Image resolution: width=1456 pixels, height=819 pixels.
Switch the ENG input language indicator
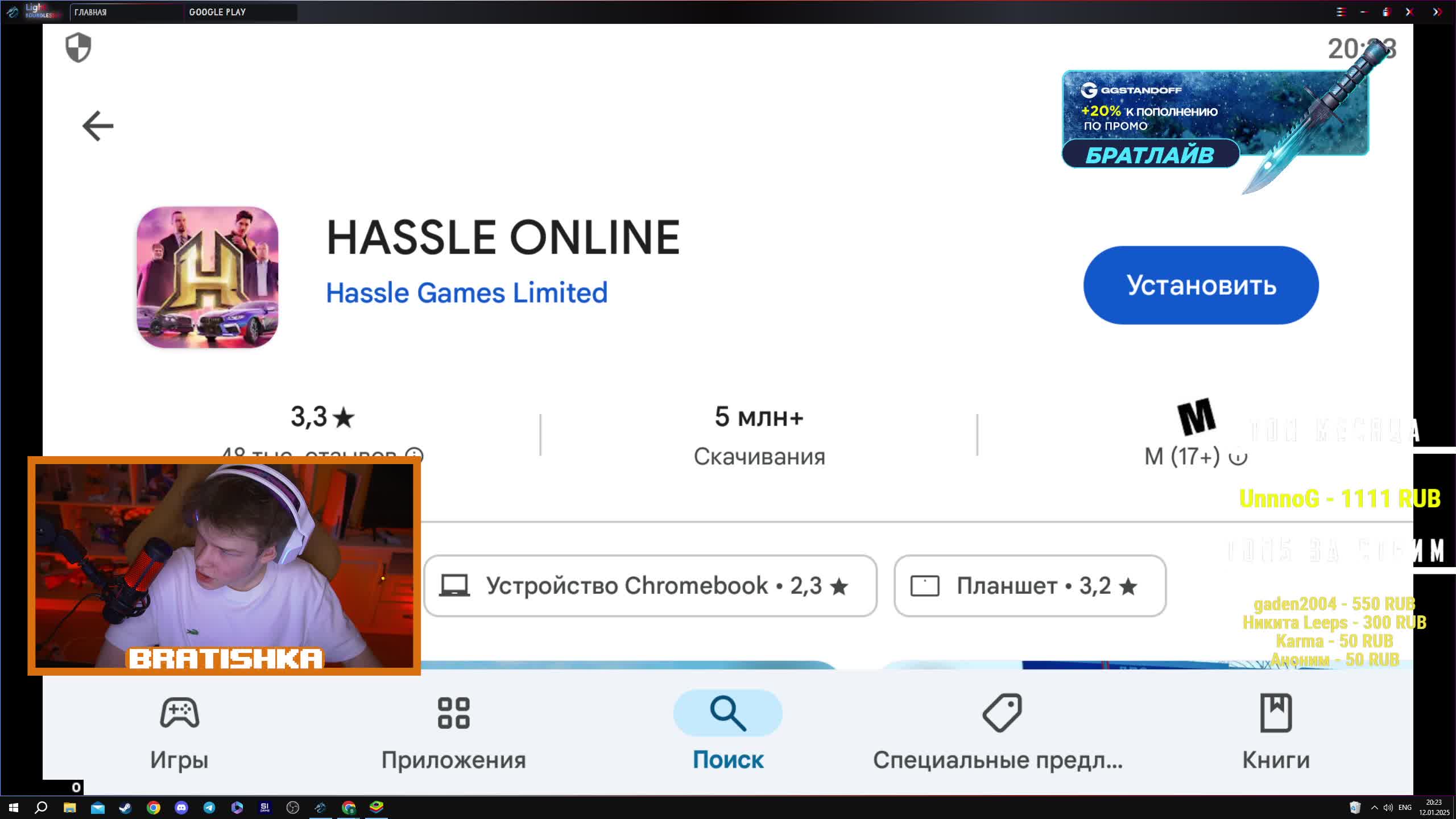[x=1405, y=808]
